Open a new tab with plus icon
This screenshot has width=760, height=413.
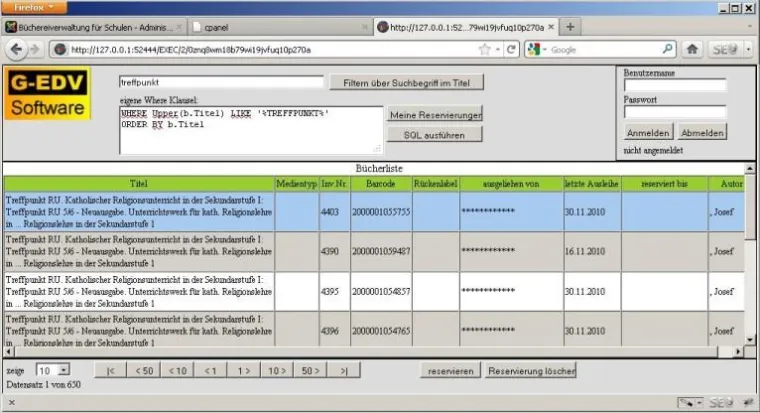570,26
